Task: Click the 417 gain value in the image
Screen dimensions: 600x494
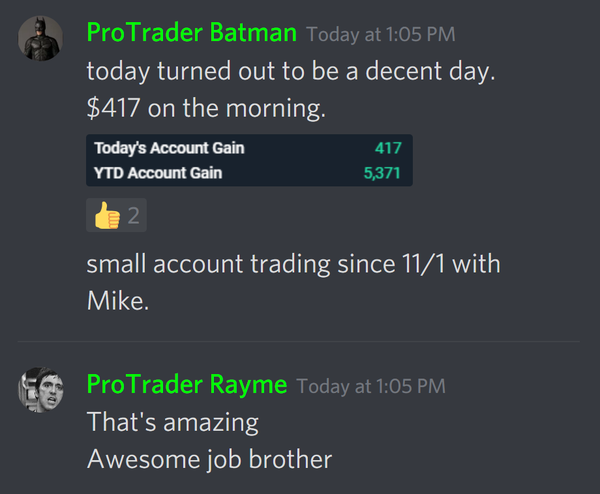Action: [388, 148]
